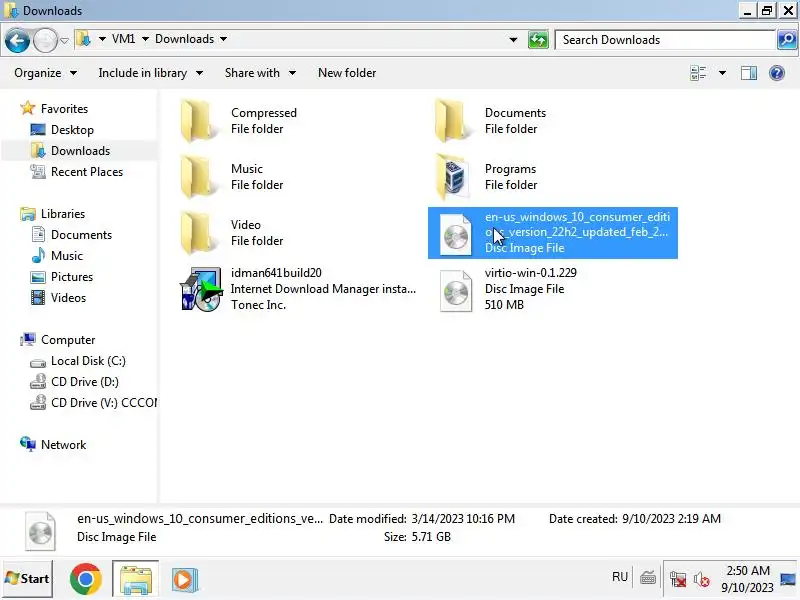Screen dimensions: 800x600
Task: Focus the Search Downloads field
Action: coord(665,40)
